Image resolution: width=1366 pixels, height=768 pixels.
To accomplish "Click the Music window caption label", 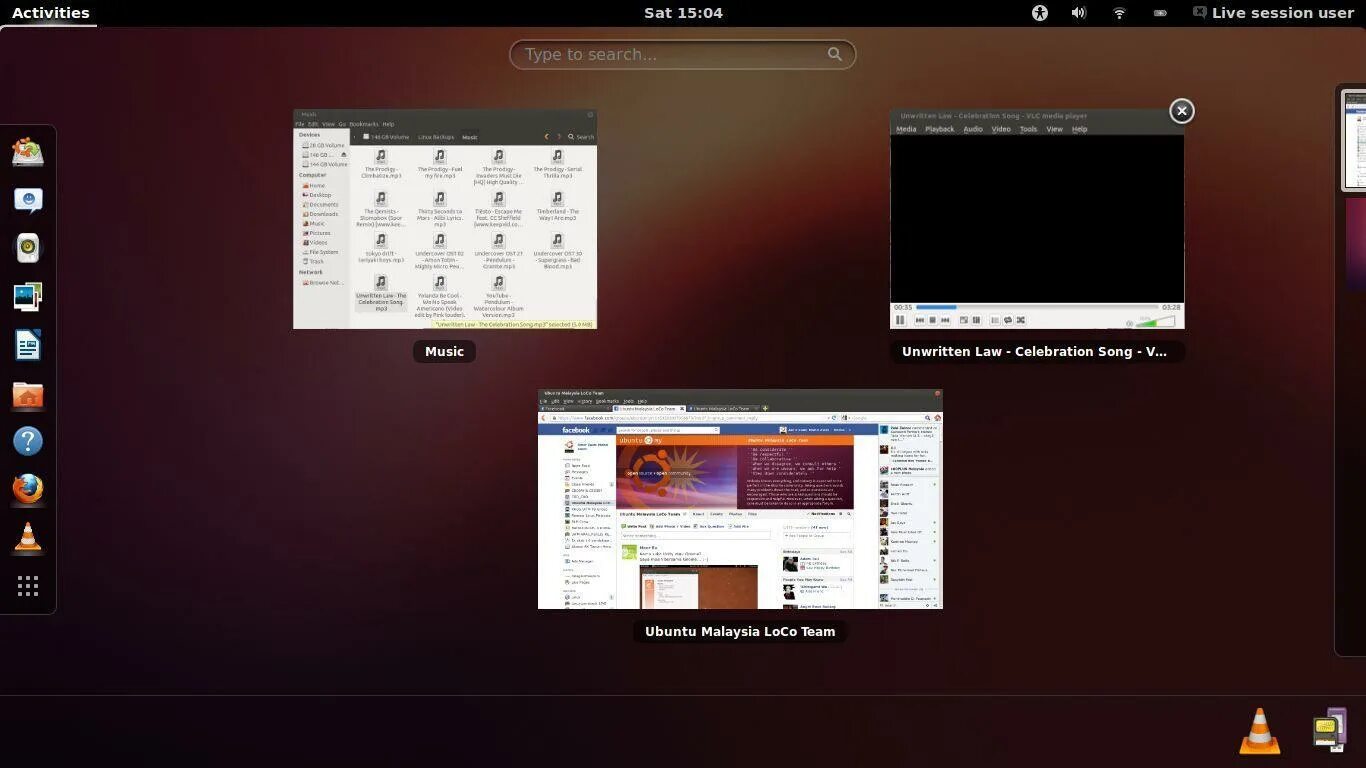I will tap(444, 351).
